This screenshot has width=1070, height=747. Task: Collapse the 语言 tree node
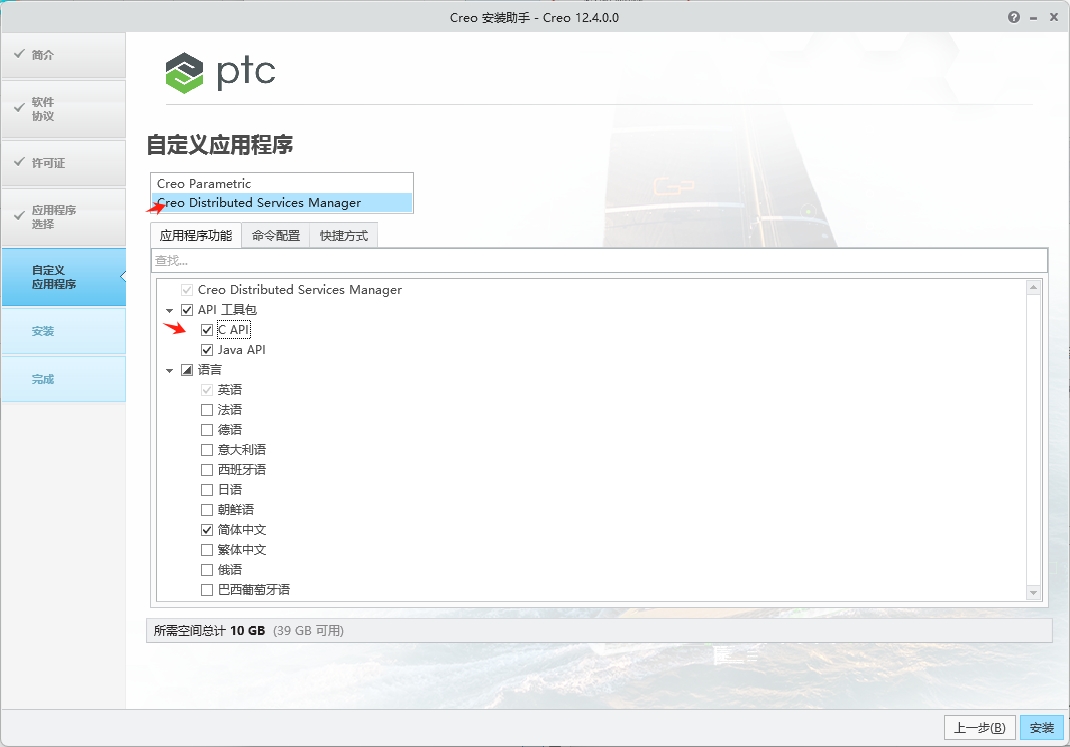click(x=170, y=370)
